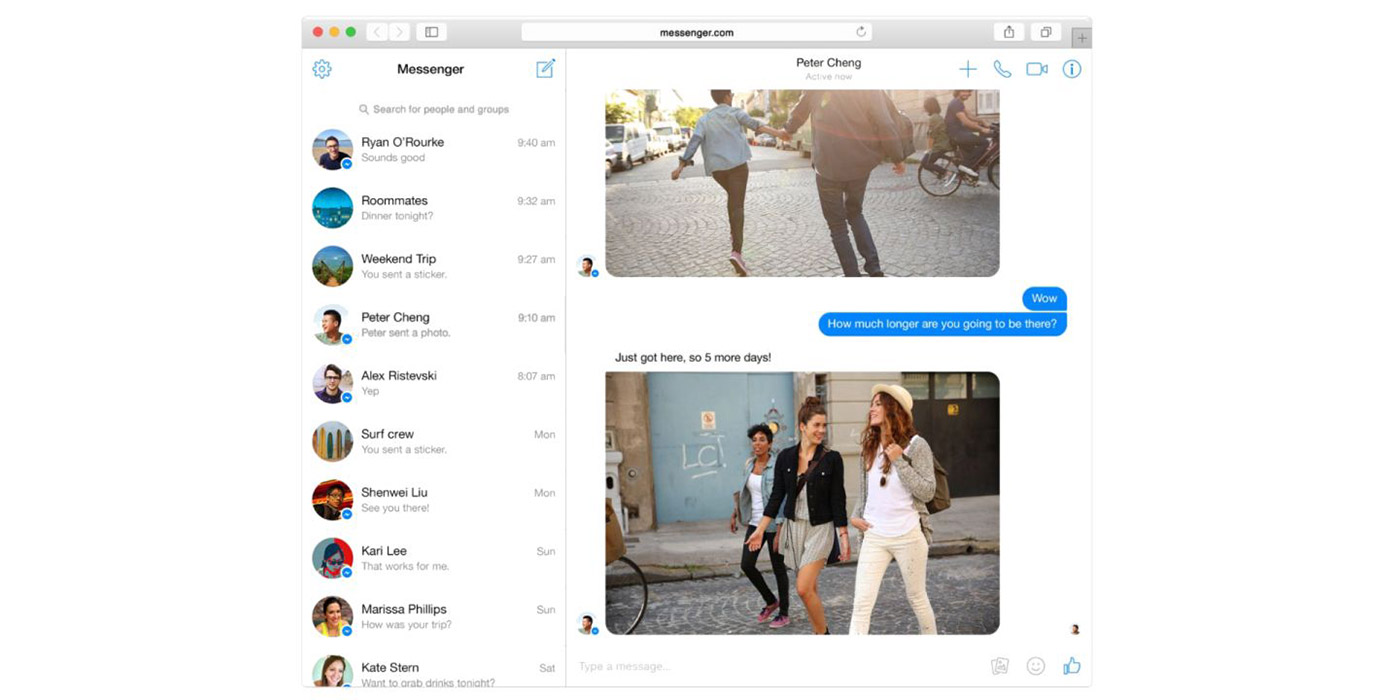Reload the messenger.com page

(861, 32)
